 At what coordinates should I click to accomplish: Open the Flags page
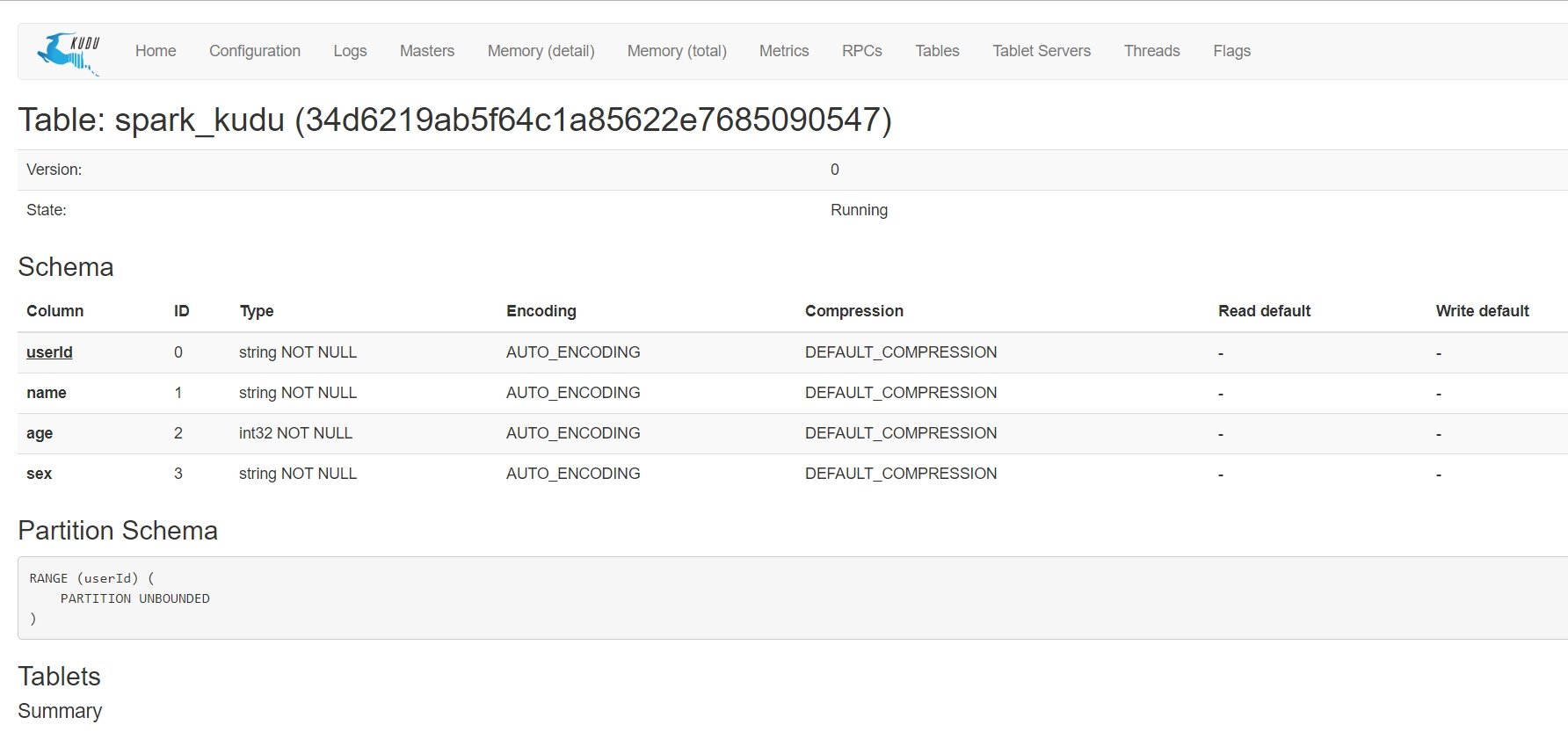click(x=1232, y=51)
